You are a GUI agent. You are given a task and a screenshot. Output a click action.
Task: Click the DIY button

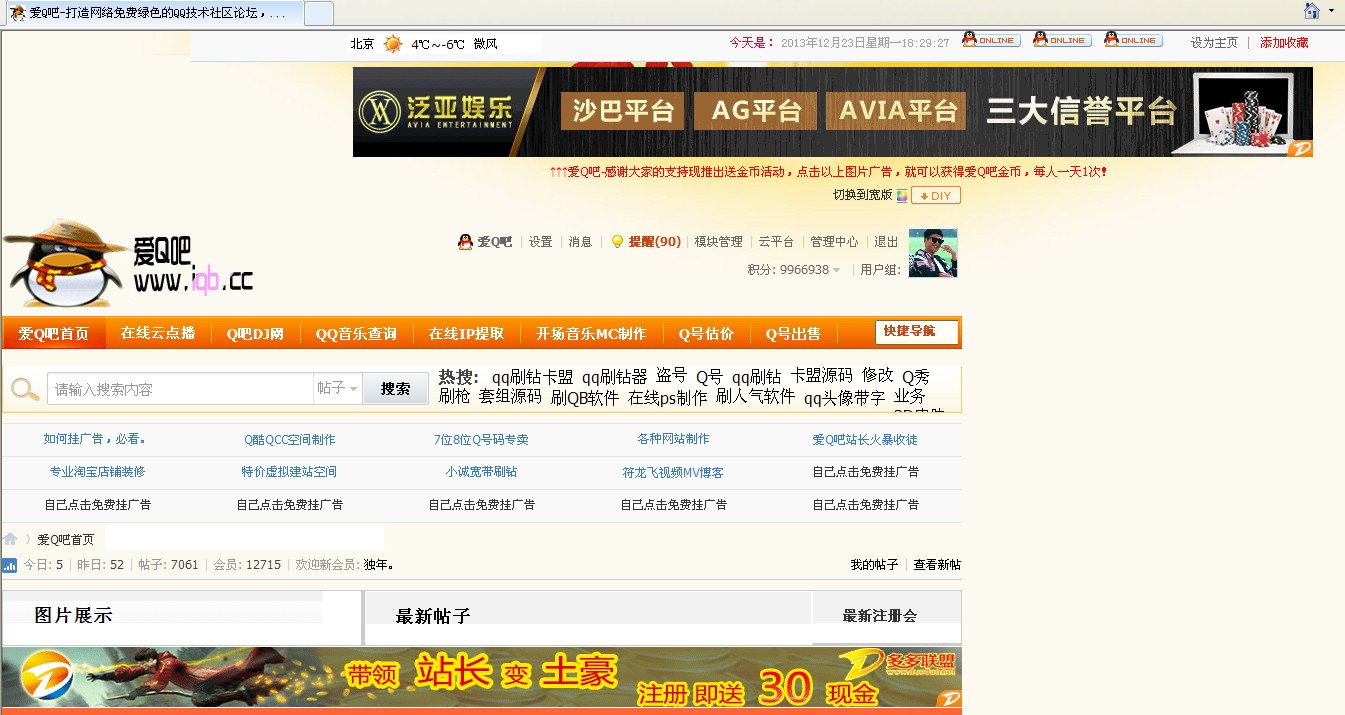936,196
